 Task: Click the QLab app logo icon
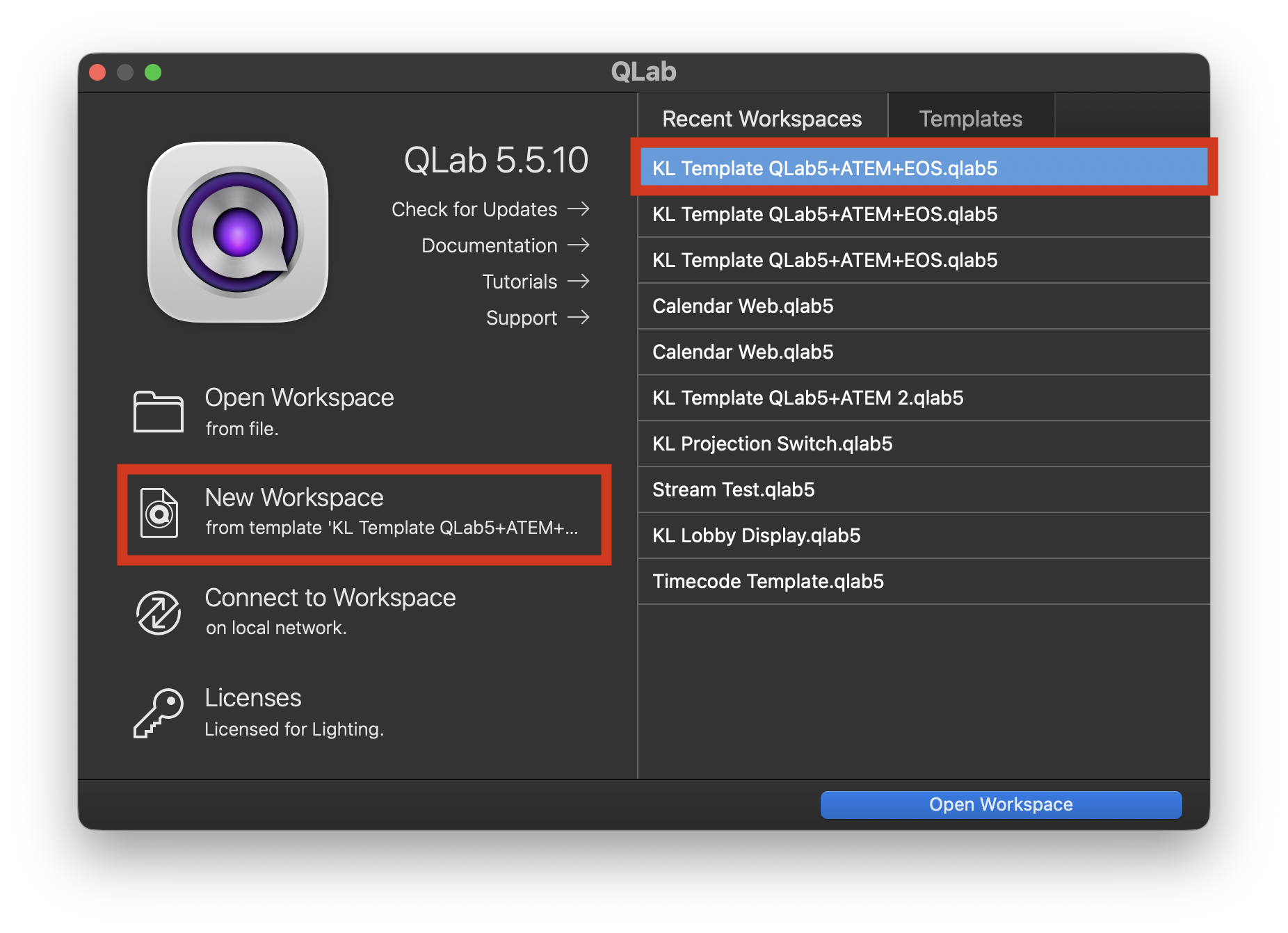[x=238, y=232]
